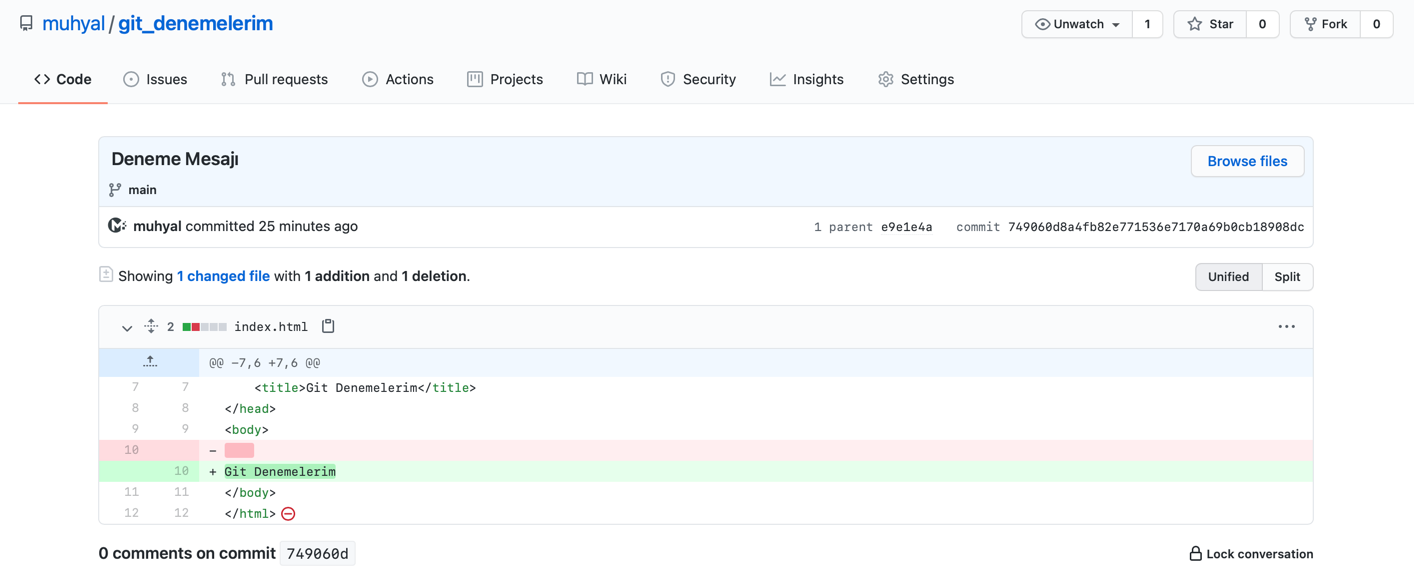Image resolution: width=1414 pixels, height=574 pixels.
Task: Open the git_denemelerim repository link
Action: 195,23
